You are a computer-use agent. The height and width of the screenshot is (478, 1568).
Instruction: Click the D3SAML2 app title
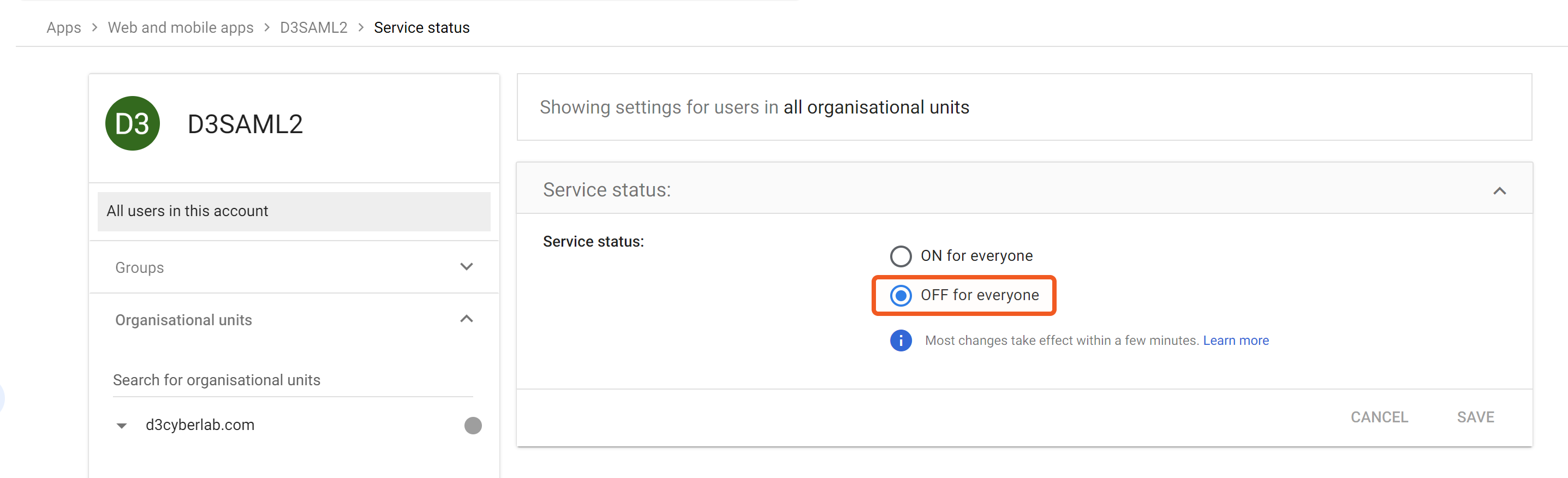coord(245,124)
